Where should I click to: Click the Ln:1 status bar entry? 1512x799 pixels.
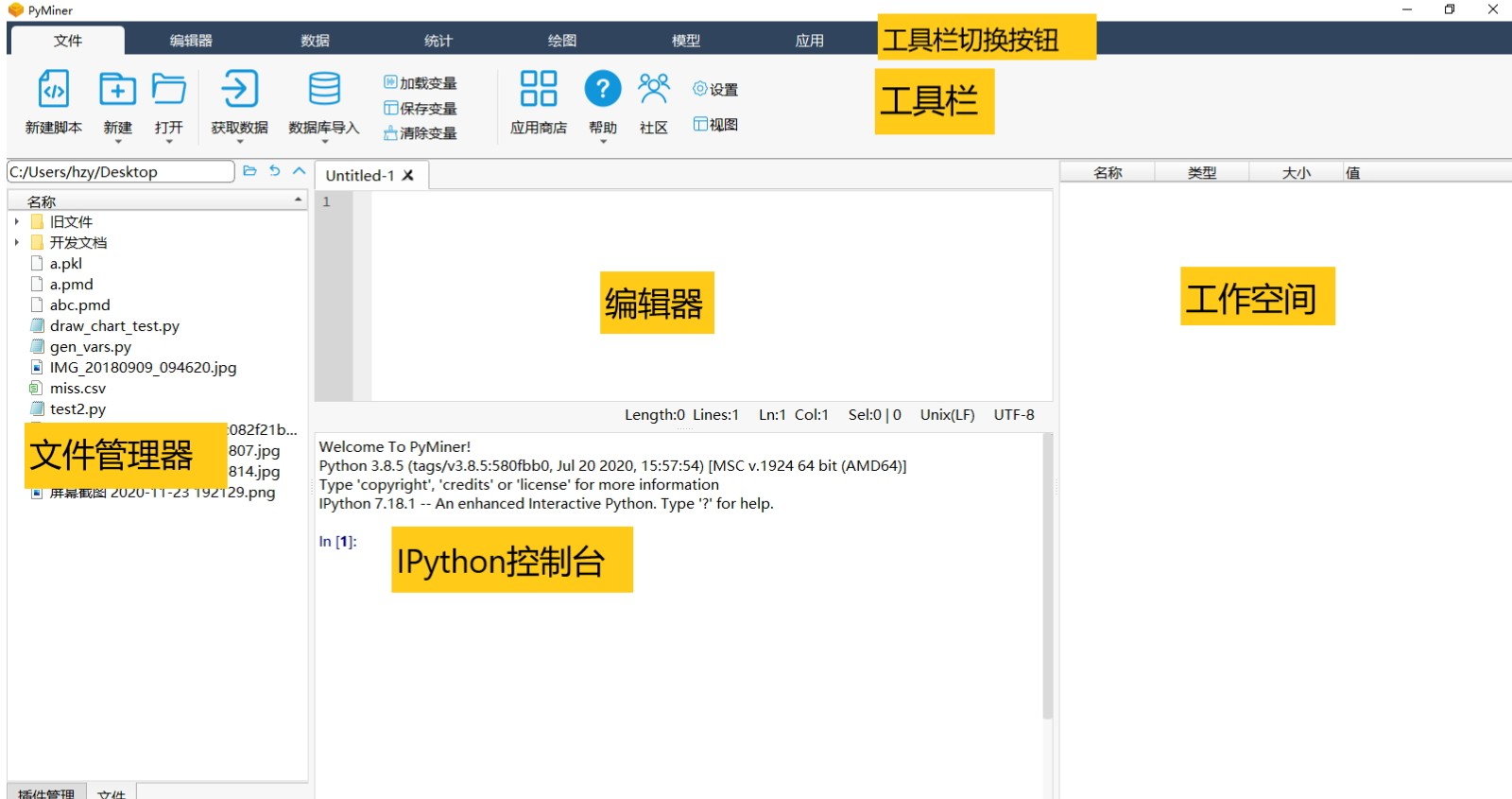pyautogui.click(x=772, y=414)
